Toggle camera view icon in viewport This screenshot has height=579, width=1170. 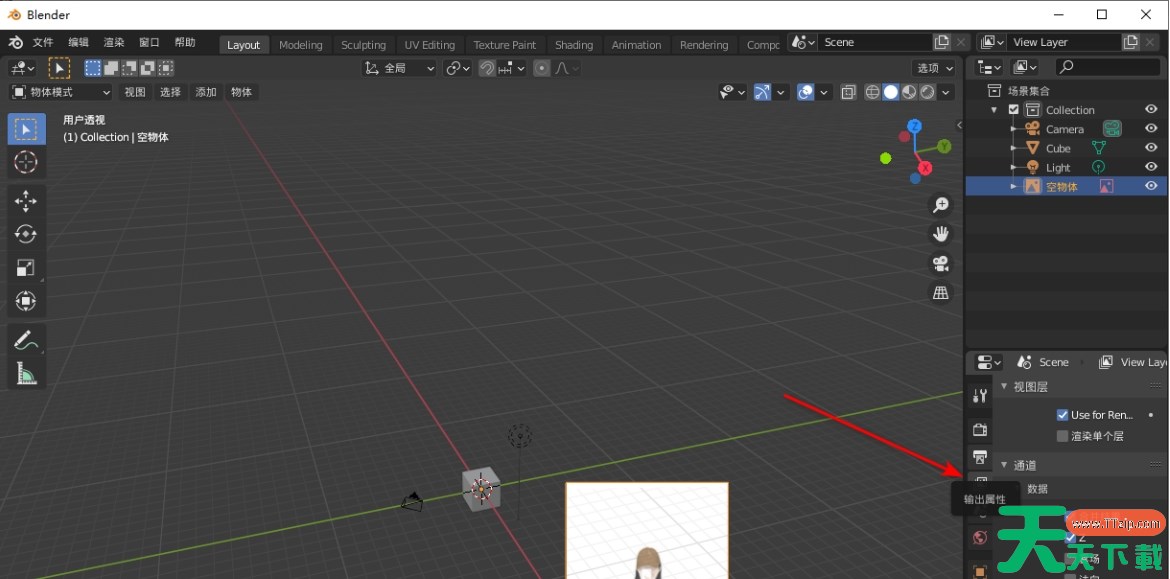(940, 264)
